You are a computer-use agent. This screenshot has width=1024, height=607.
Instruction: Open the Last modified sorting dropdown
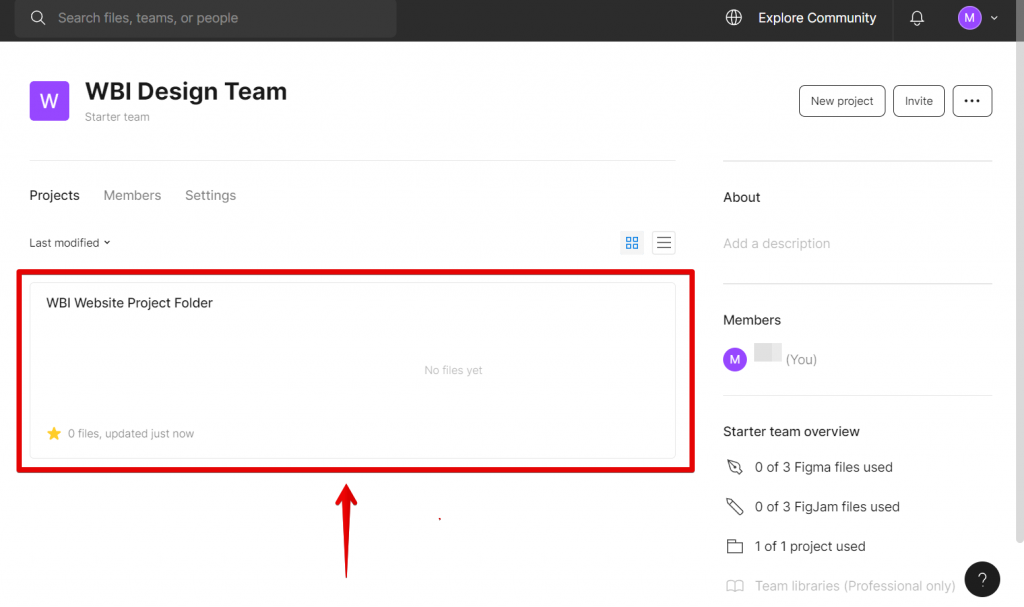69,242
